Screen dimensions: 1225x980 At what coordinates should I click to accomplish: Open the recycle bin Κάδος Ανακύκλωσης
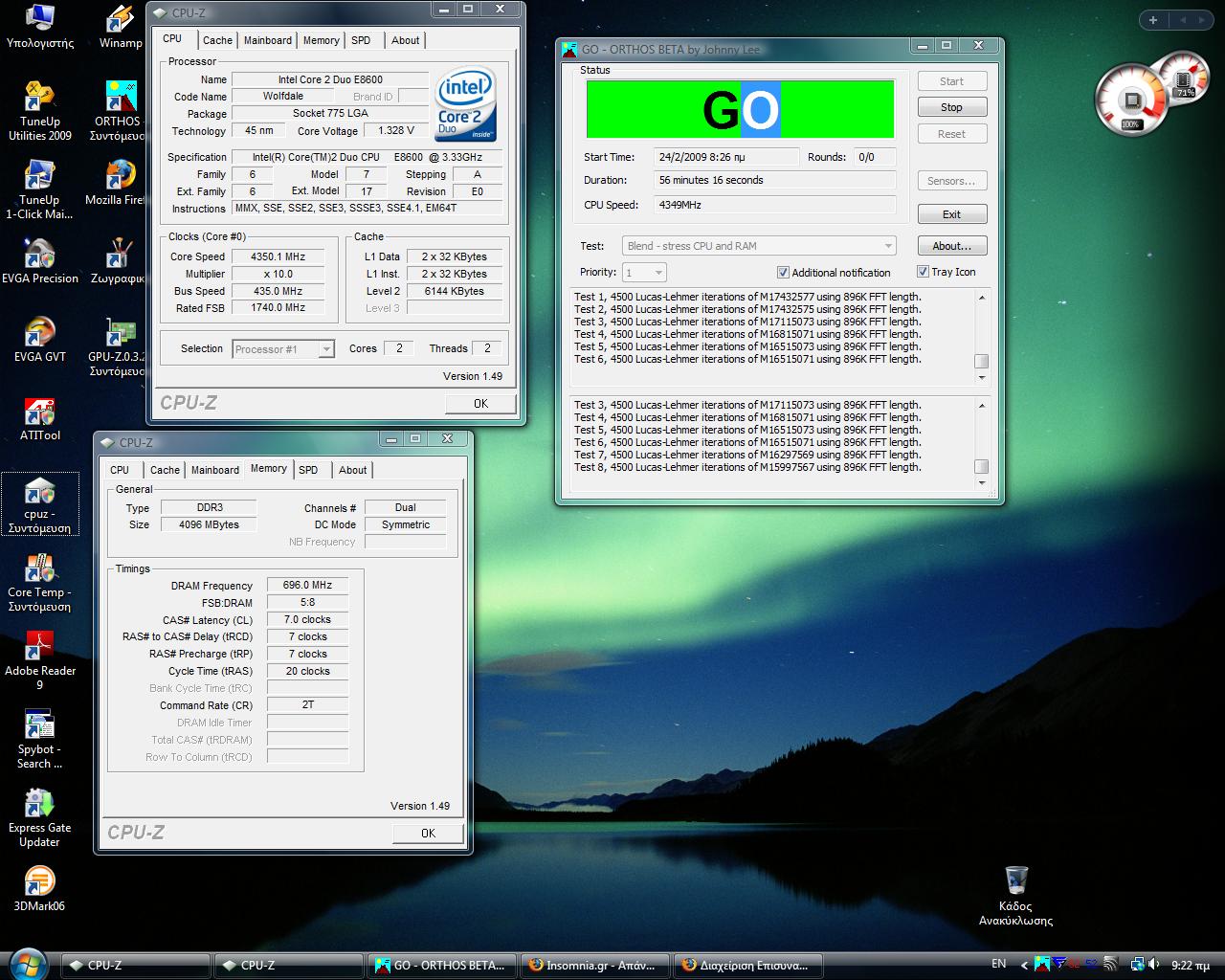click(1015, 896)
